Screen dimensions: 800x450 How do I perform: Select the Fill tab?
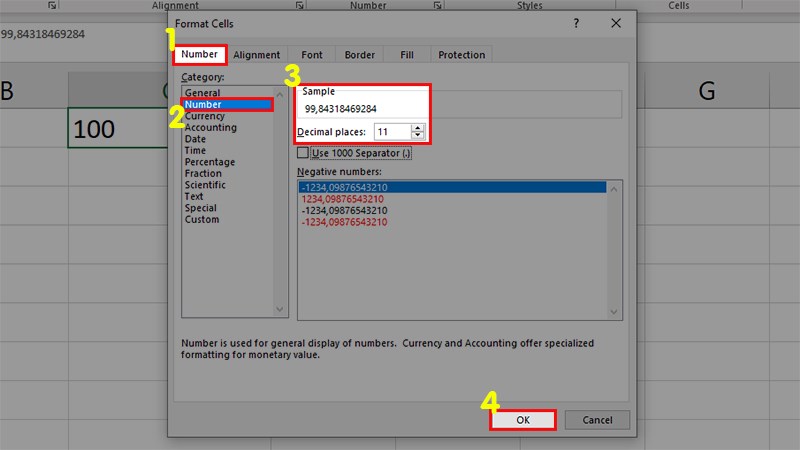click(407, 55)
